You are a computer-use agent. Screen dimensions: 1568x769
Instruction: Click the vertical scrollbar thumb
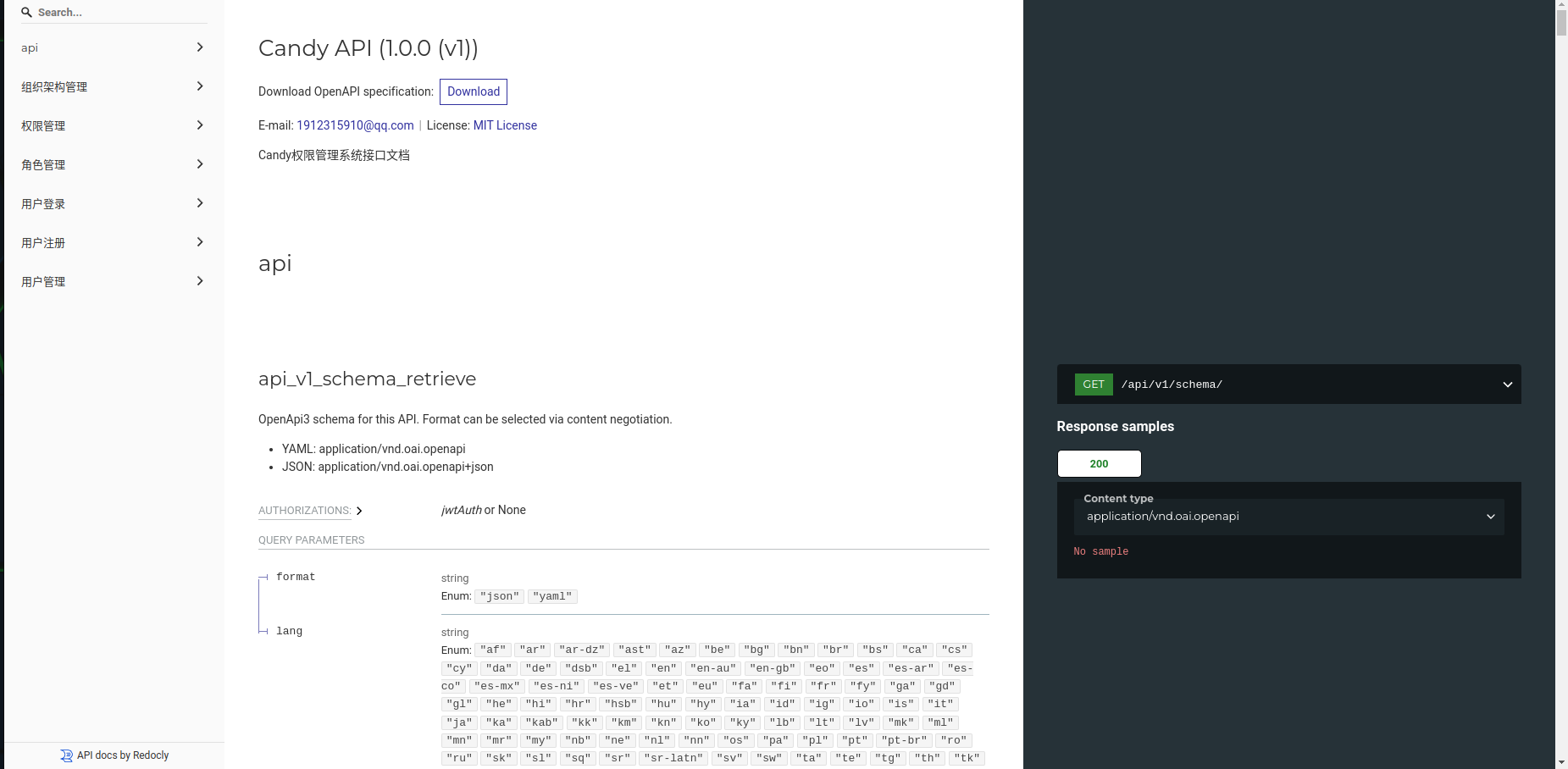click(1561, 23)
